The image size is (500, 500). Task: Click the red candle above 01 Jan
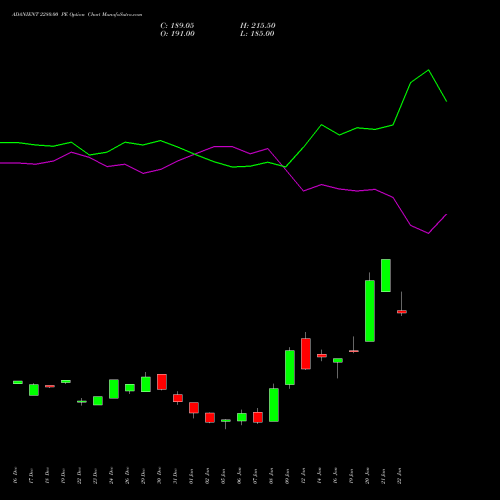[x=194, y=407]
